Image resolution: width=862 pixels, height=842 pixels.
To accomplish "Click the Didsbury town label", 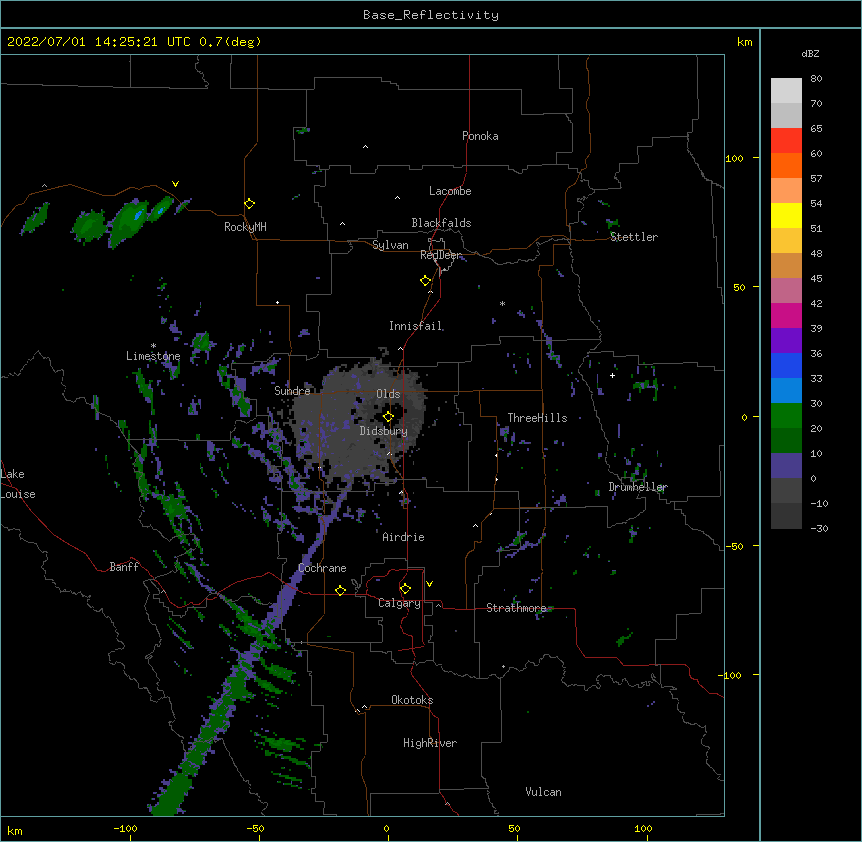I will click(x=384, y=431).
